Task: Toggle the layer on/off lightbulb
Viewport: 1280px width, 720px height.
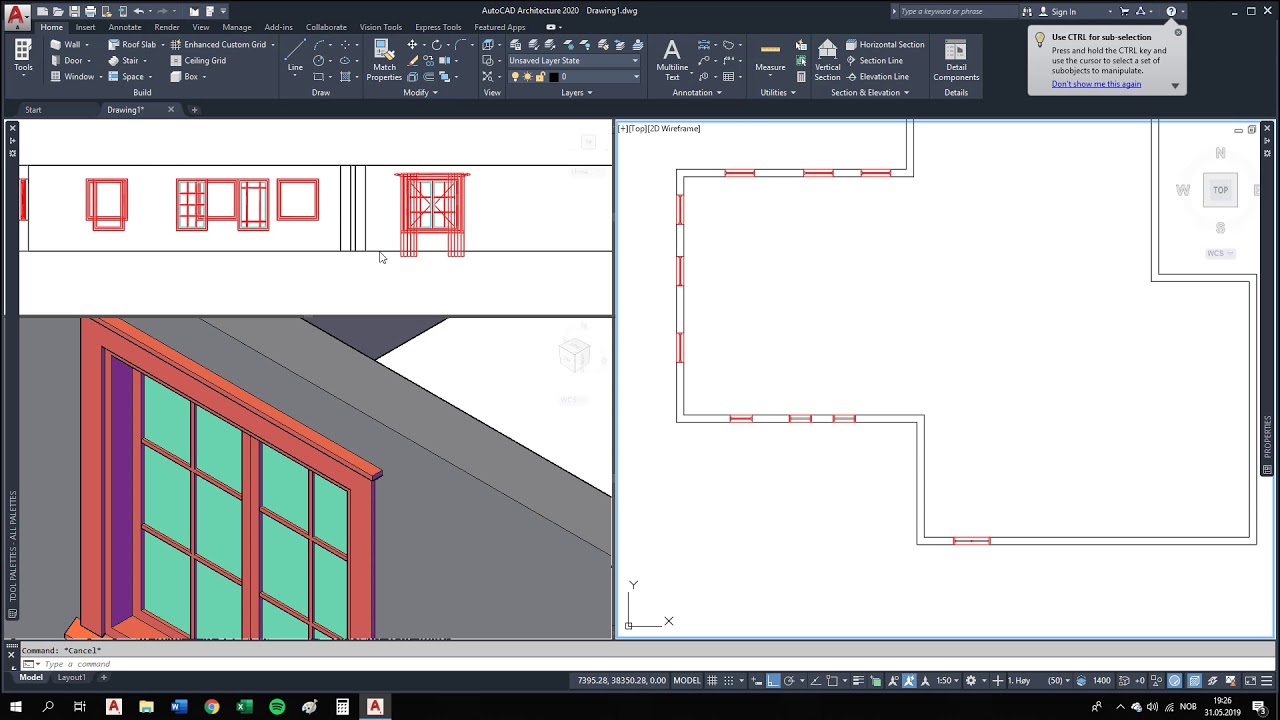Action: tap(514, 76)
